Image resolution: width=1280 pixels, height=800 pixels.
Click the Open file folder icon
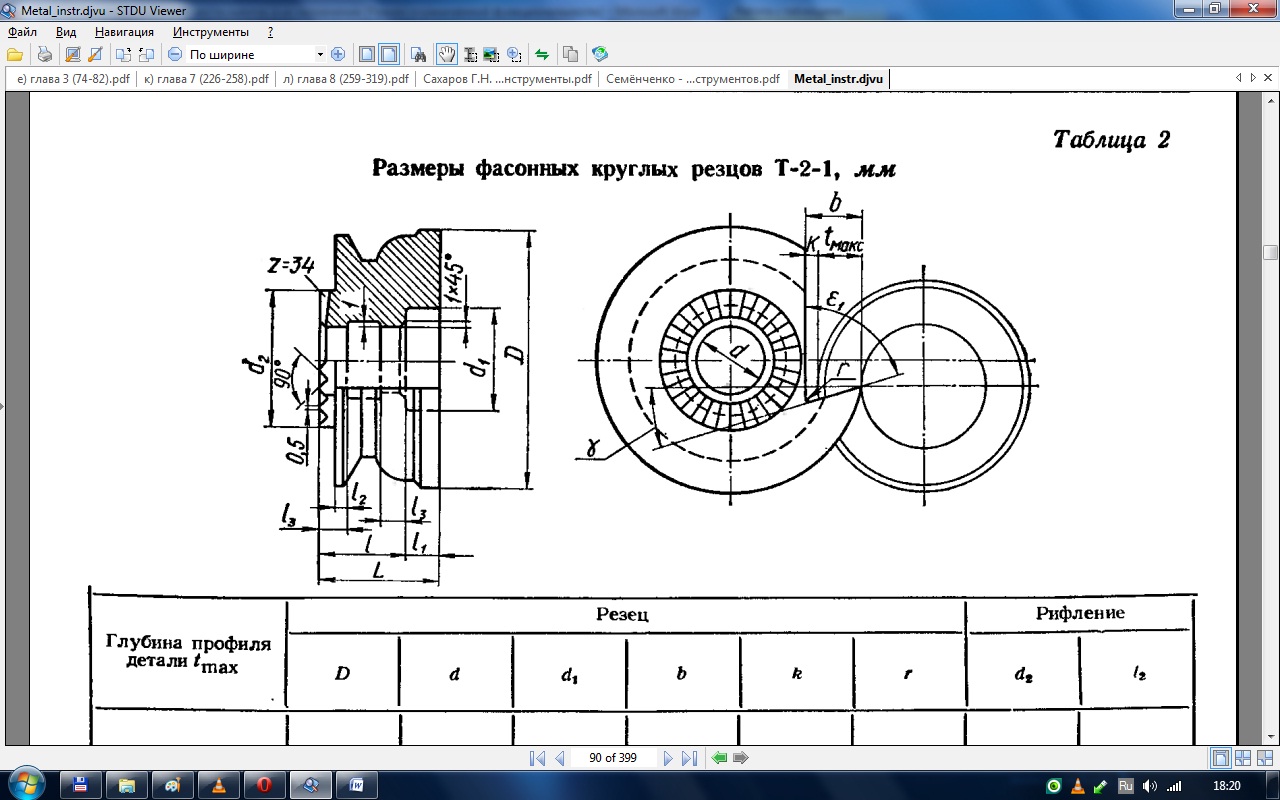(14, 54)
